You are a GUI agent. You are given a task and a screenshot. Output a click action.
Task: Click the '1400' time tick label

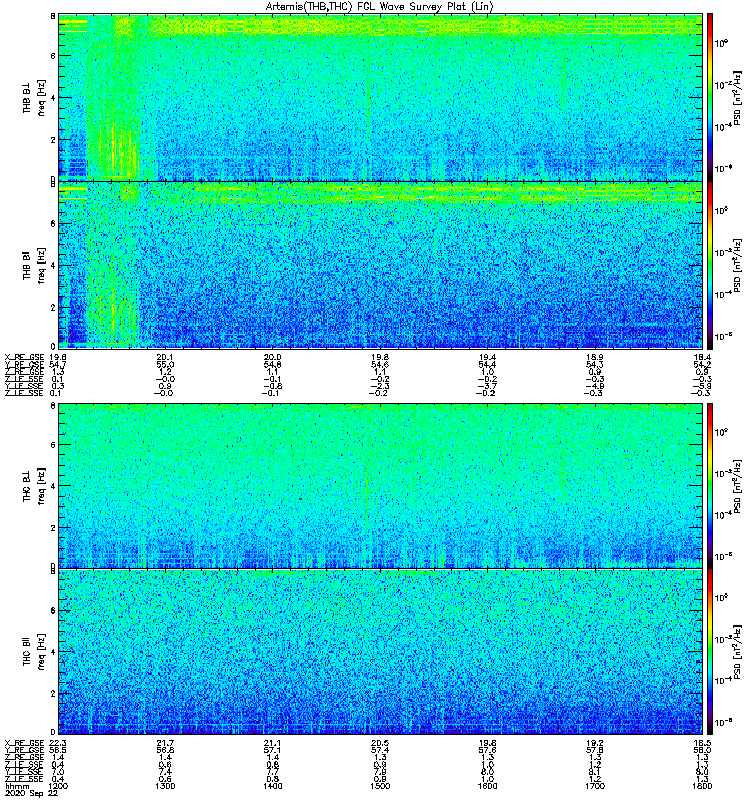click(x=272, y=786)
